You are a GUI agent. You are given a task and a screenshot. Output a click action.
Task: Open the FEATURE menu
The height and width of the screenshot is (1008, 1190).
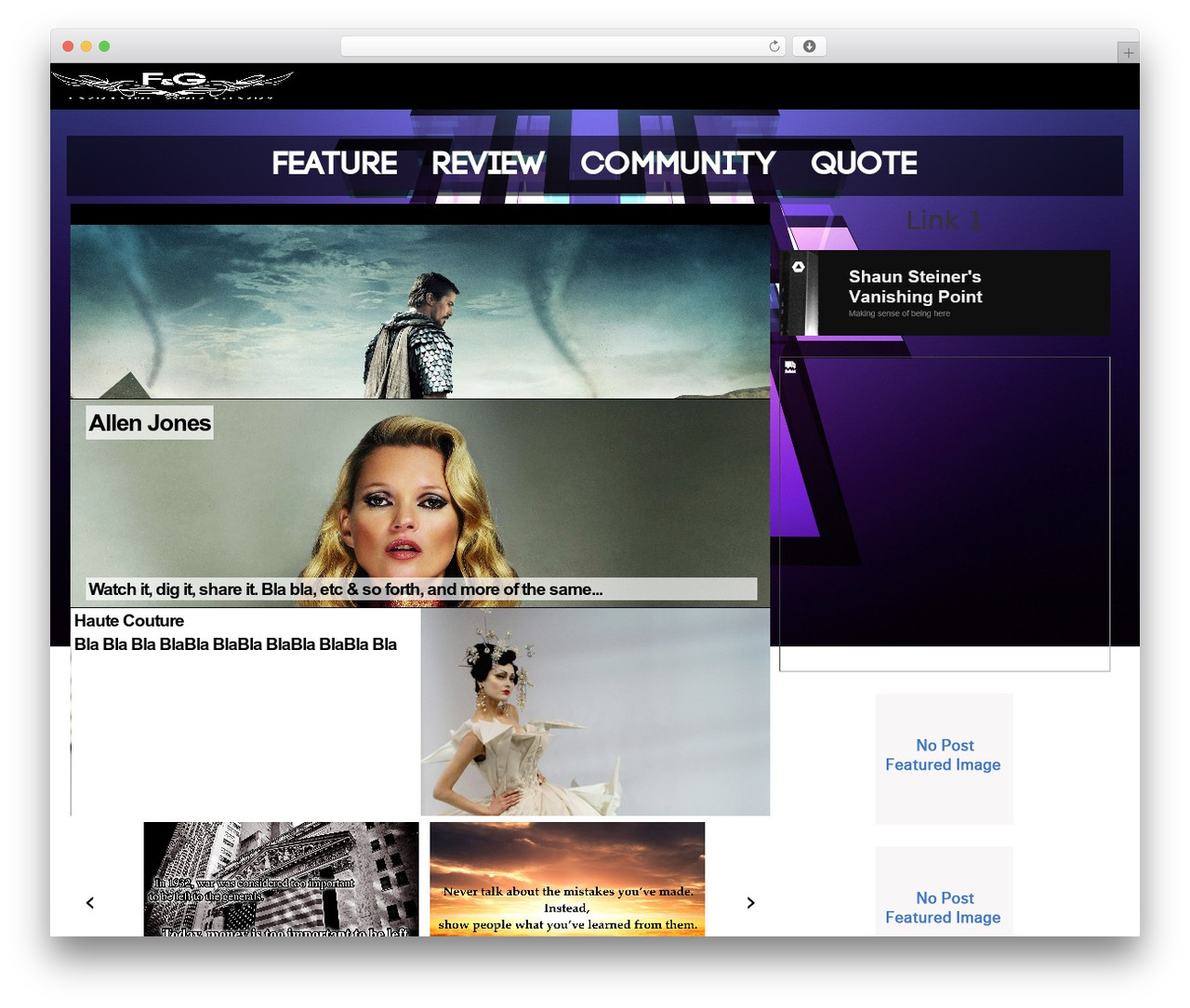pos(335,164)
